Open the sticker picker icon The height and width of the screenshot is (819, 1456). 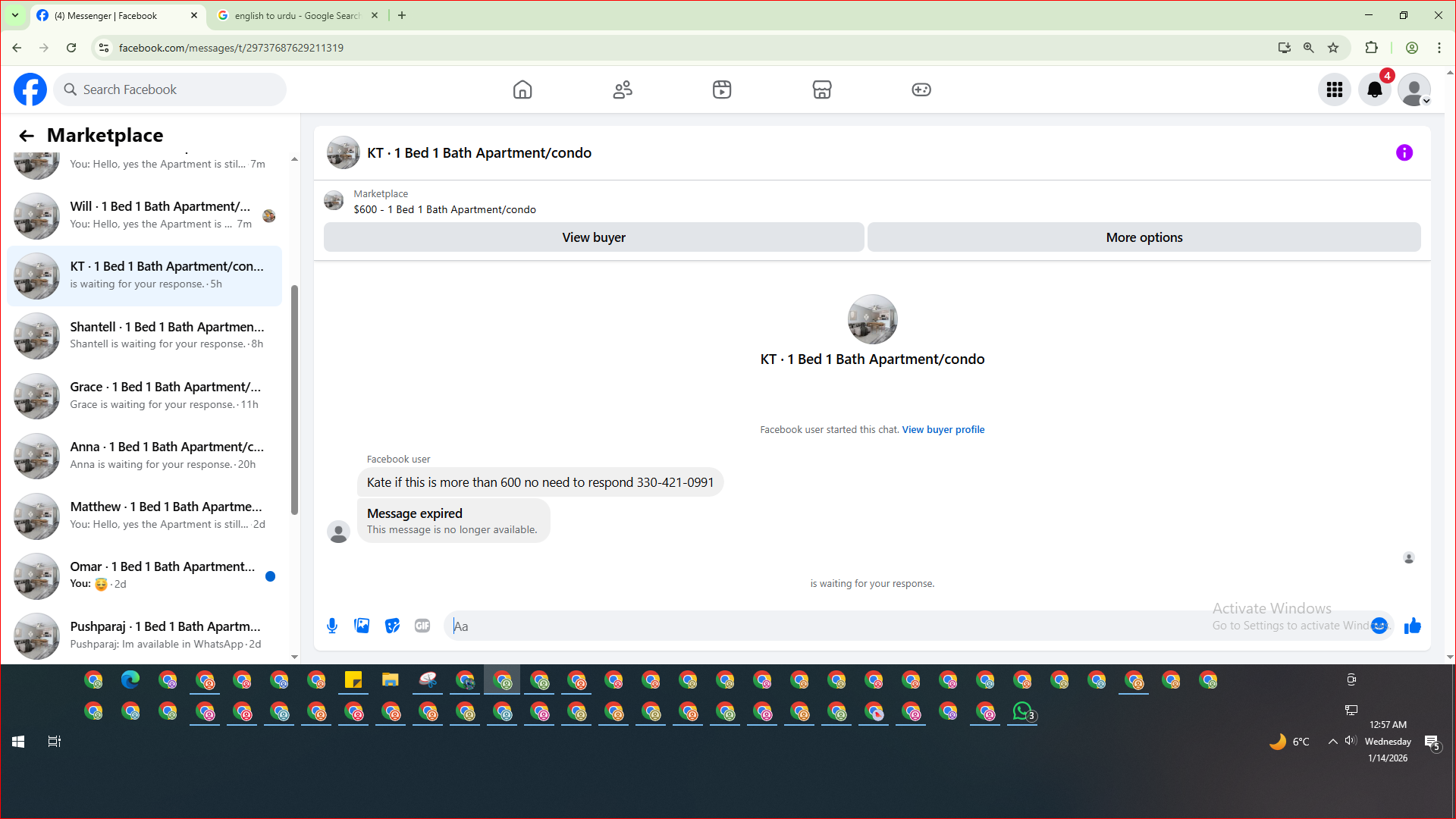(392, 626)
